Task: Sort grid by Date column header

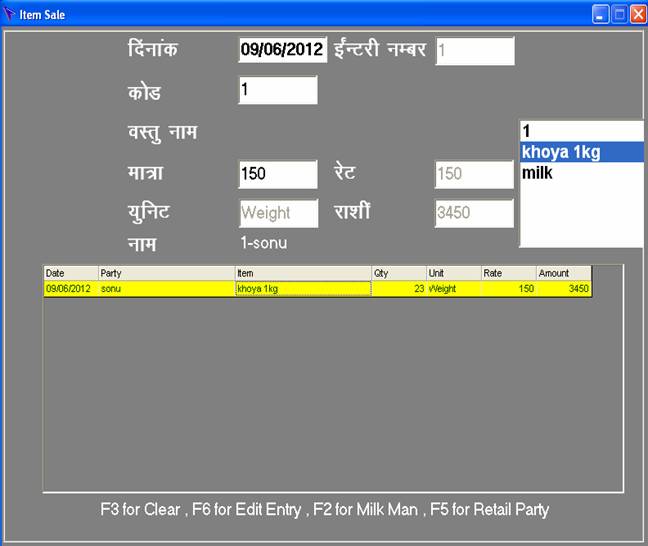Action: pyautogui.click(x=70, y=272)
